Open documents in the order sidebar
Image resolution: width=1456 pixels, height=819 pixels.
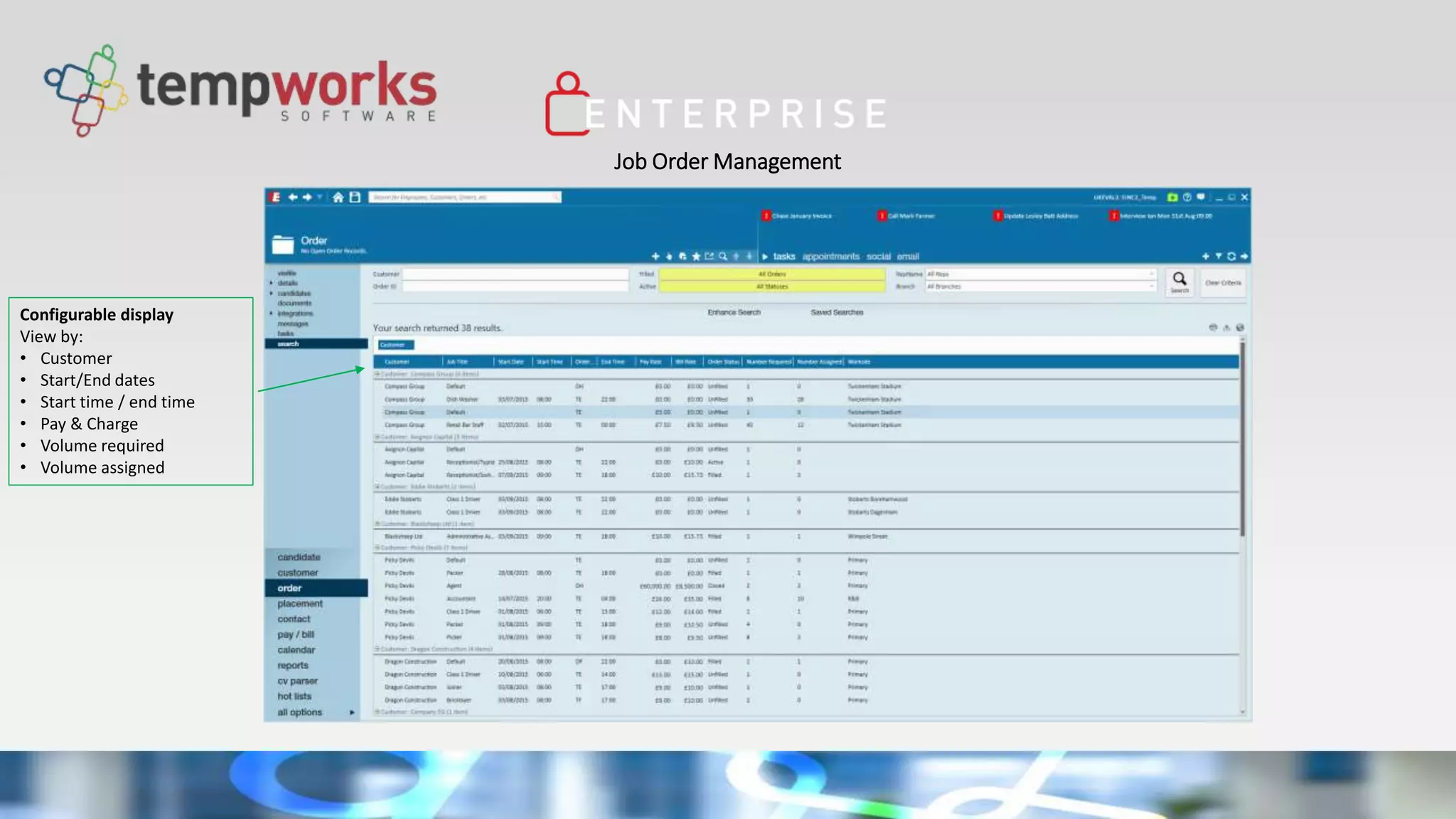294,303
